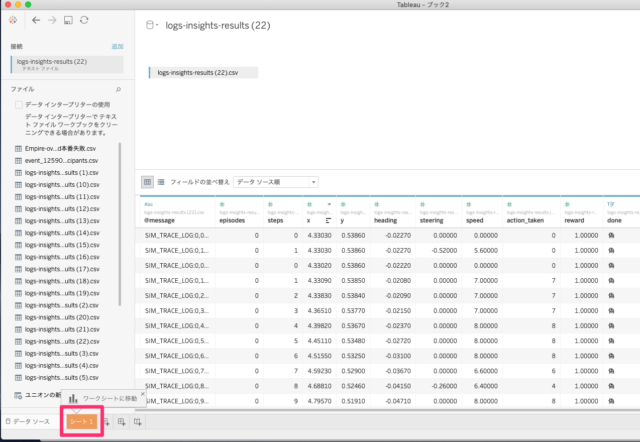Select file logs-insights...ults (19).csv
Screen dimensions: 640x442
[x=62, y=293]
